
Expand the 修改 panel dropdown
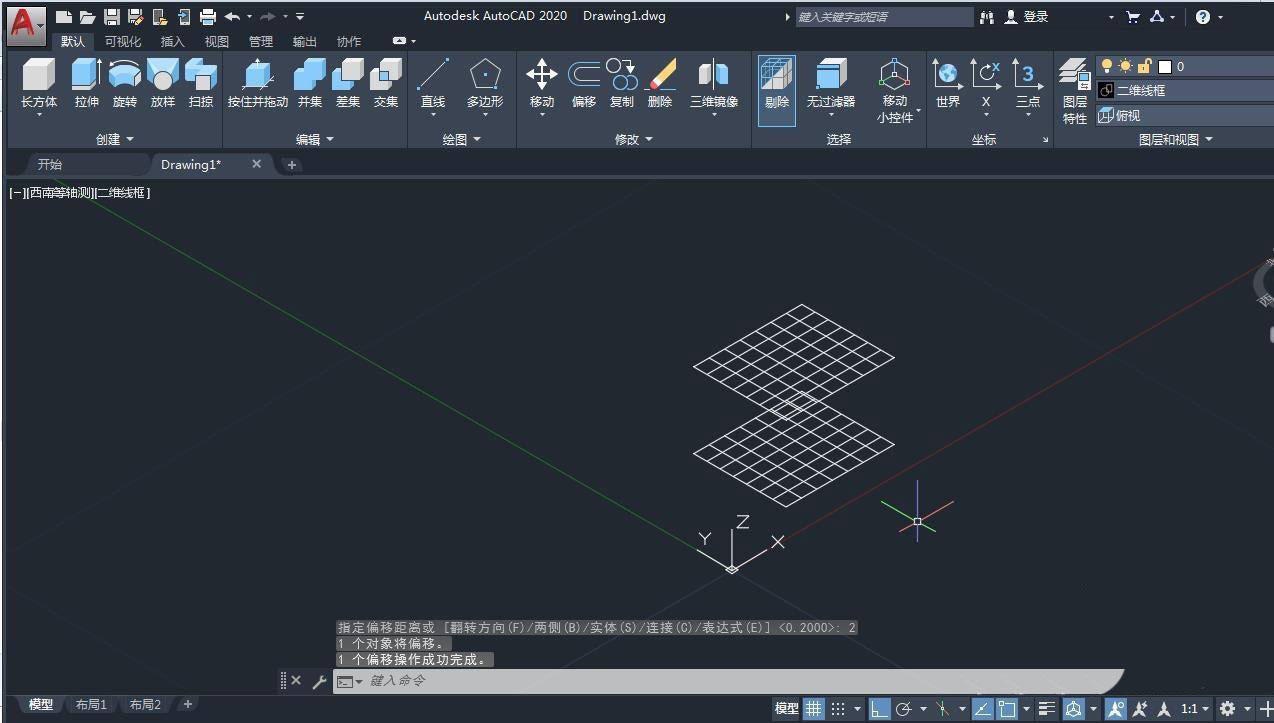[634, 139]
